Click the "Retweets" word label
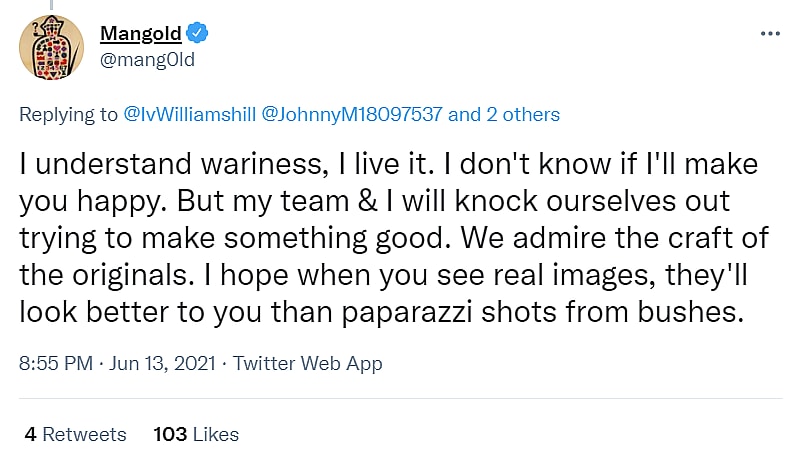Image resolution: width=802 pixels, height=467 pixels. (x=85, y=434)
